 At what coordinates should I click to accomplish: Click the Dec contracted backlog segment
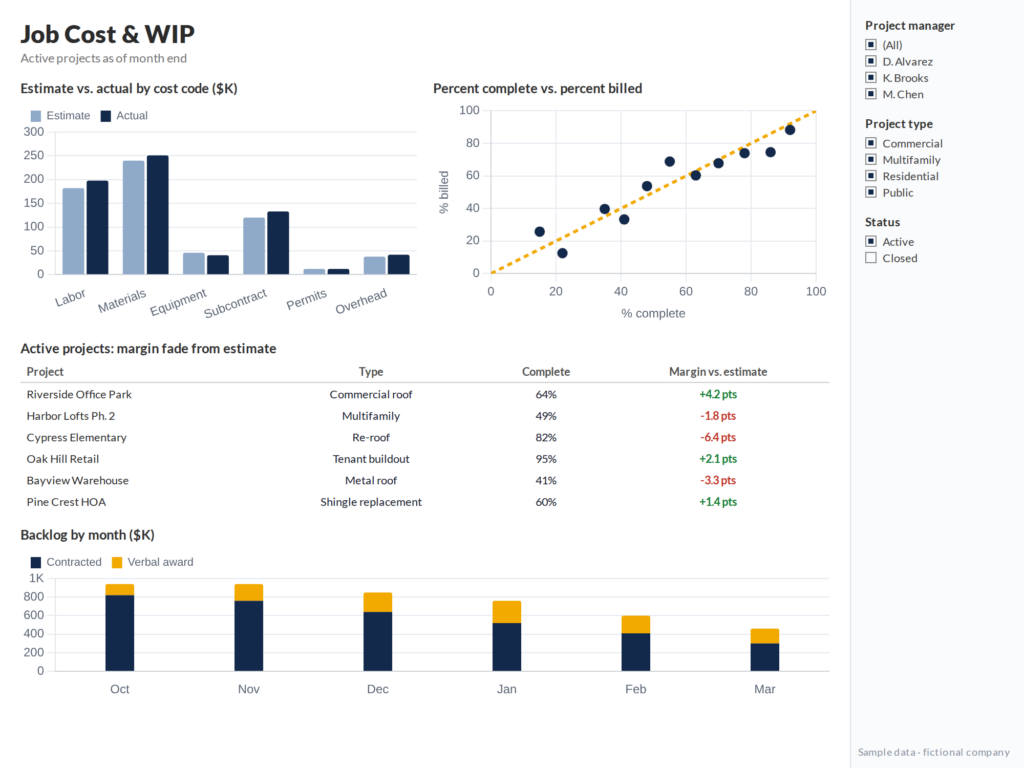click(377, 641)
